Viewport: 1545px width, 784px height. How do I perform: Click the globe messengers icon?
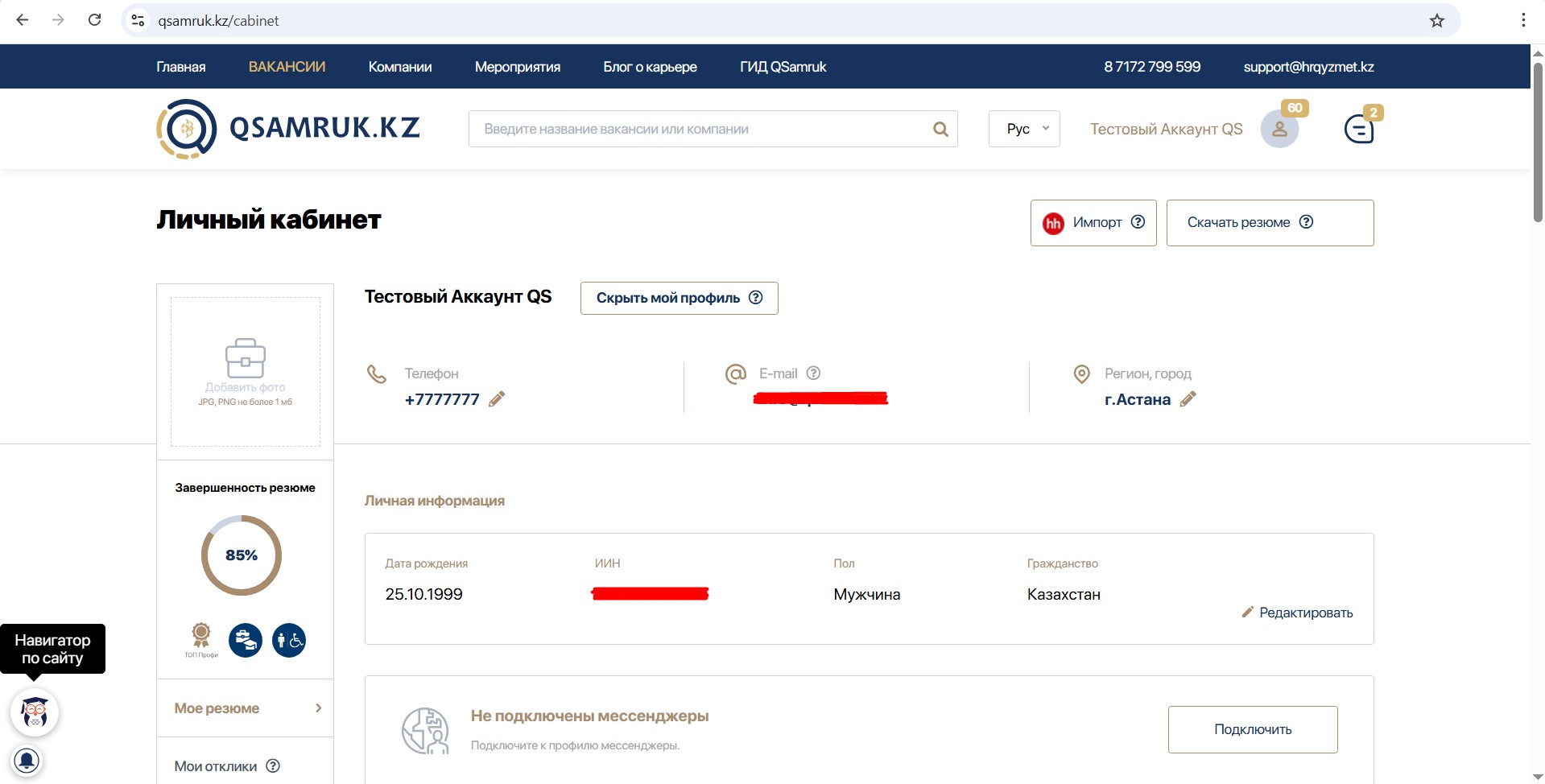point(425,731)
